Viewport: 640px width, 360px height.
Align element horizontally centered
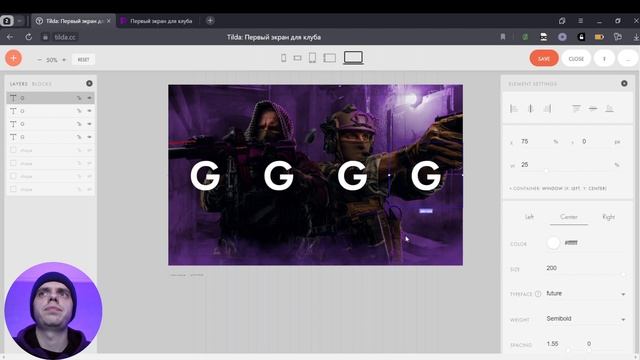coord(531,109)
